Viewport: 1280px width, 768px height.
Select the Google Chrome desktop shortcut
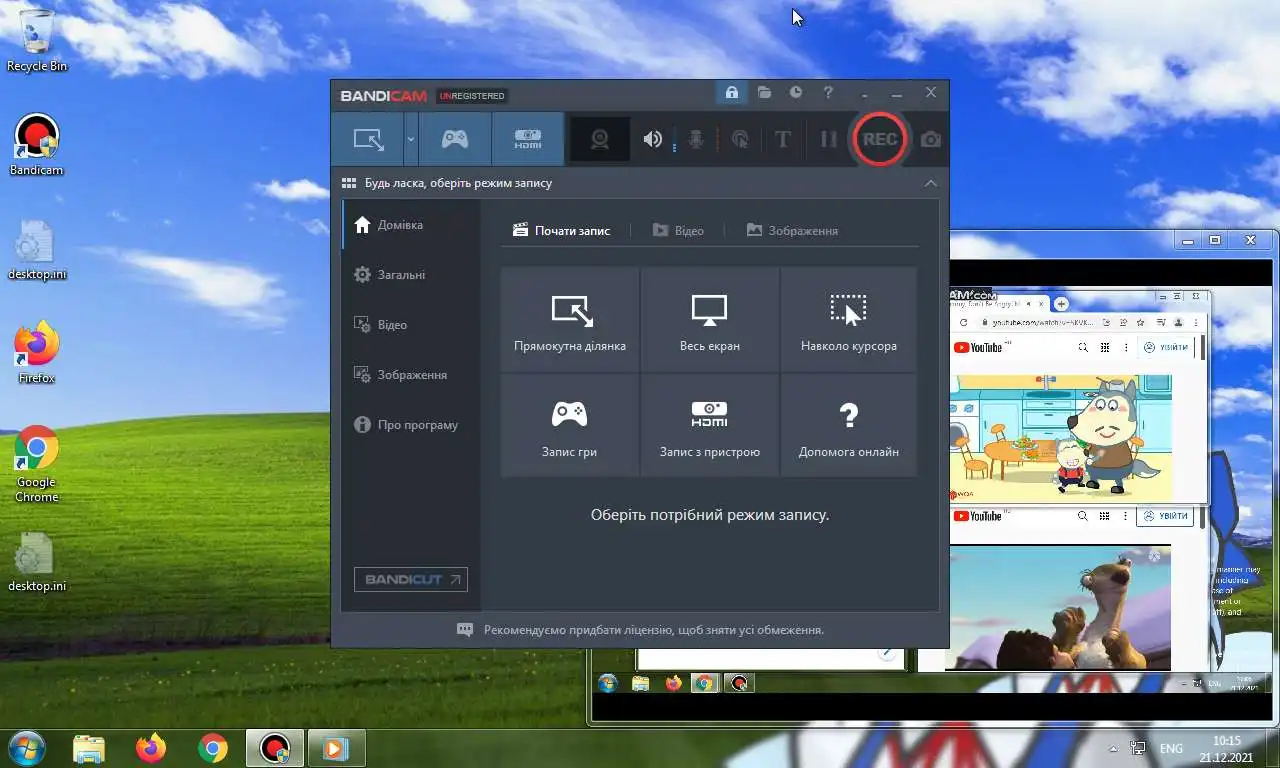tap(37, 464)
